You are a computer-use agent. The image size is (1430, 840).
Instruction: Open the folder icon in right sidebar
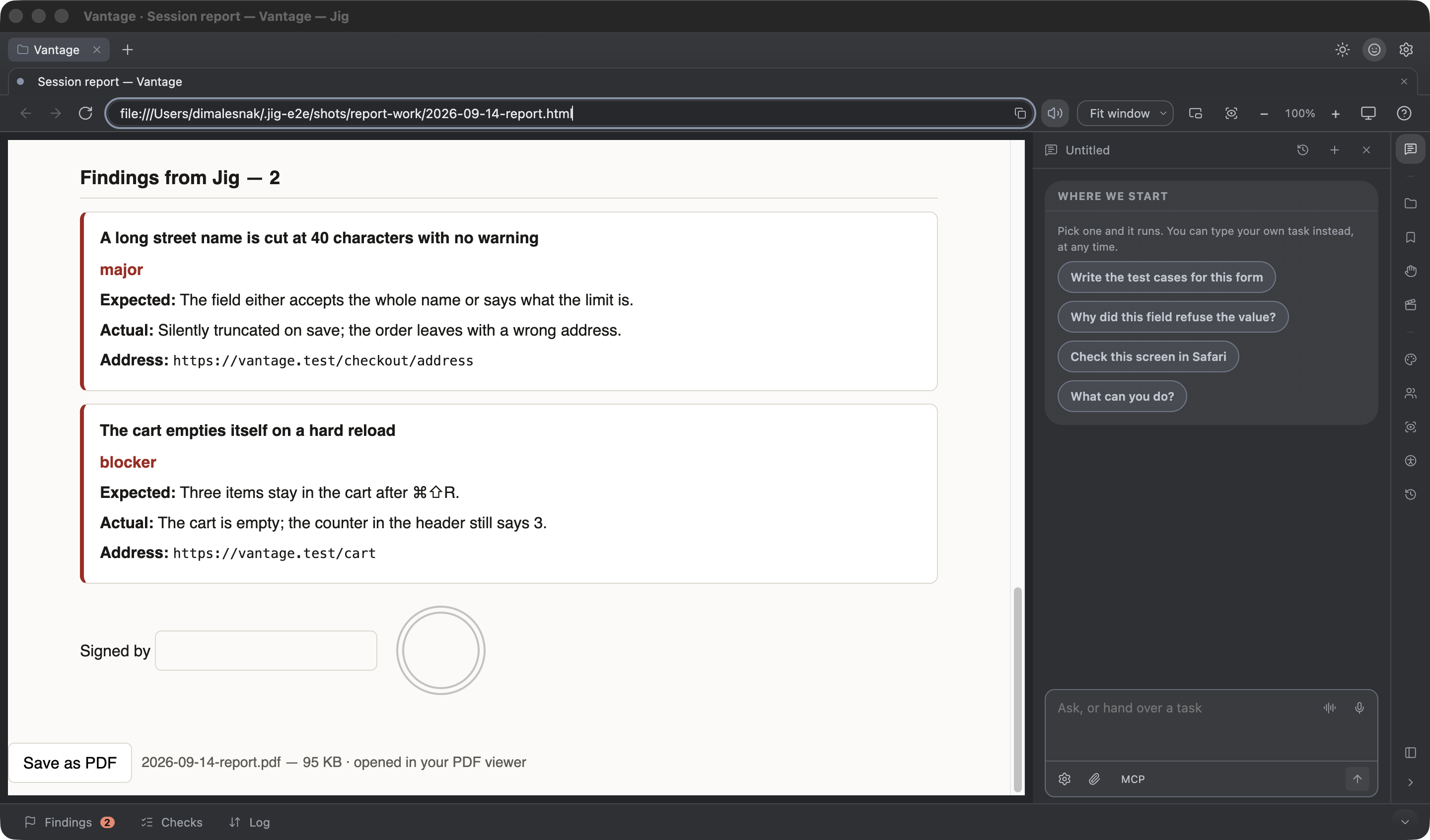(x=1410, y=203)
